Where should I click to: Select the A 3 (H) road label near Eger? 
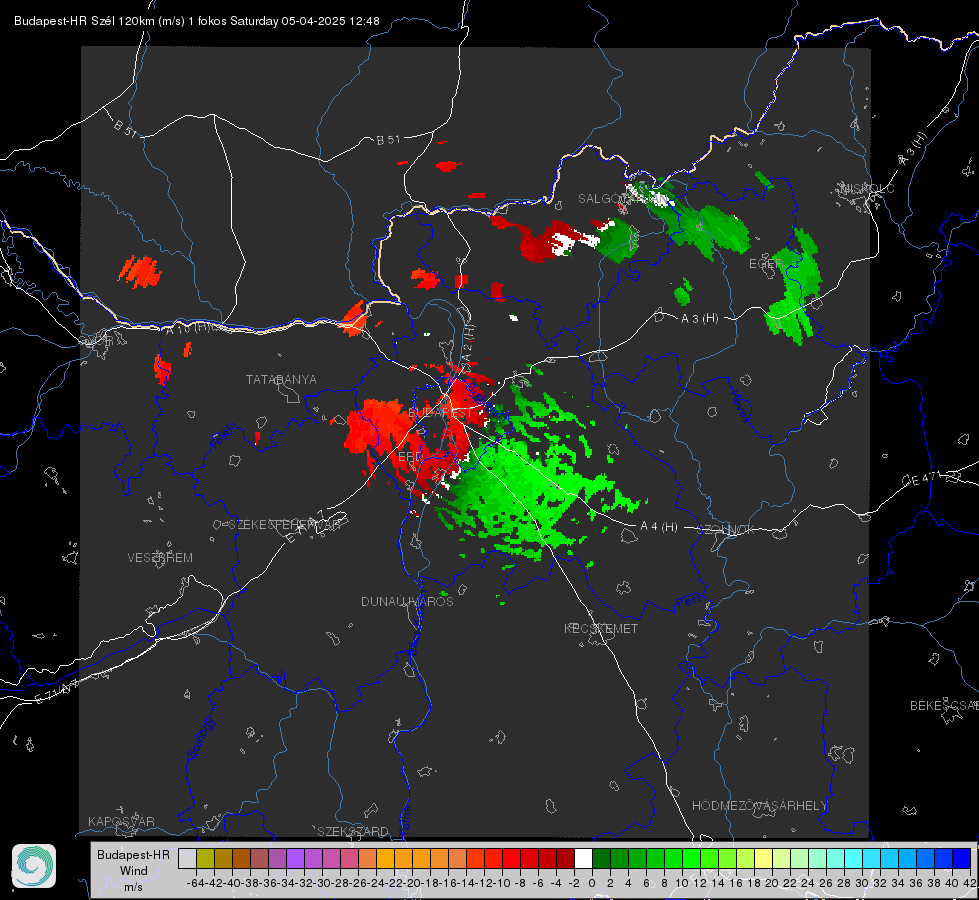pos(699,319)
